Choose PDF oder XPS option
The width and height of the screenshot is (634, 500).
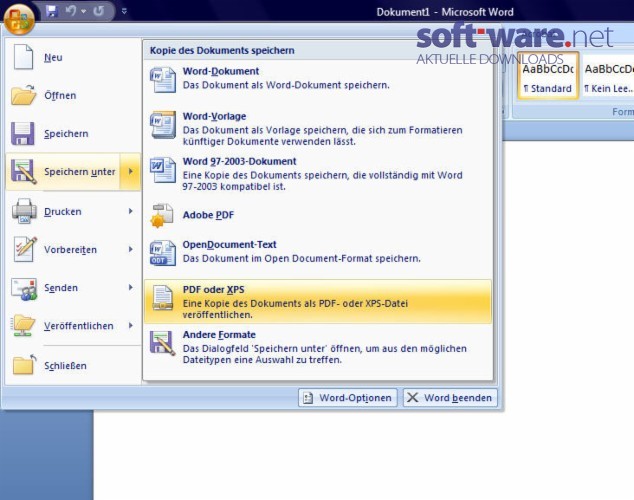coord(318,302)
